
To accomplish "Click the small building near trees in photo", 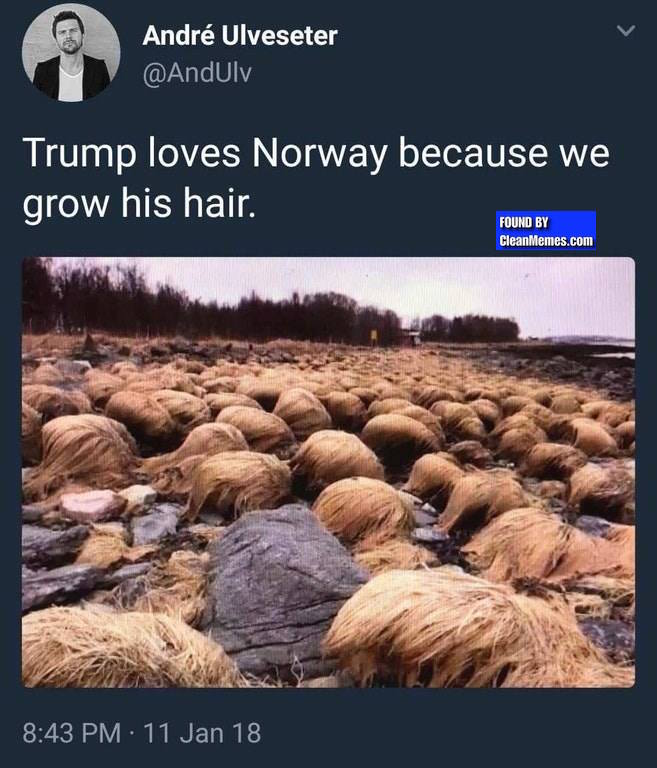I will [410, 337].
